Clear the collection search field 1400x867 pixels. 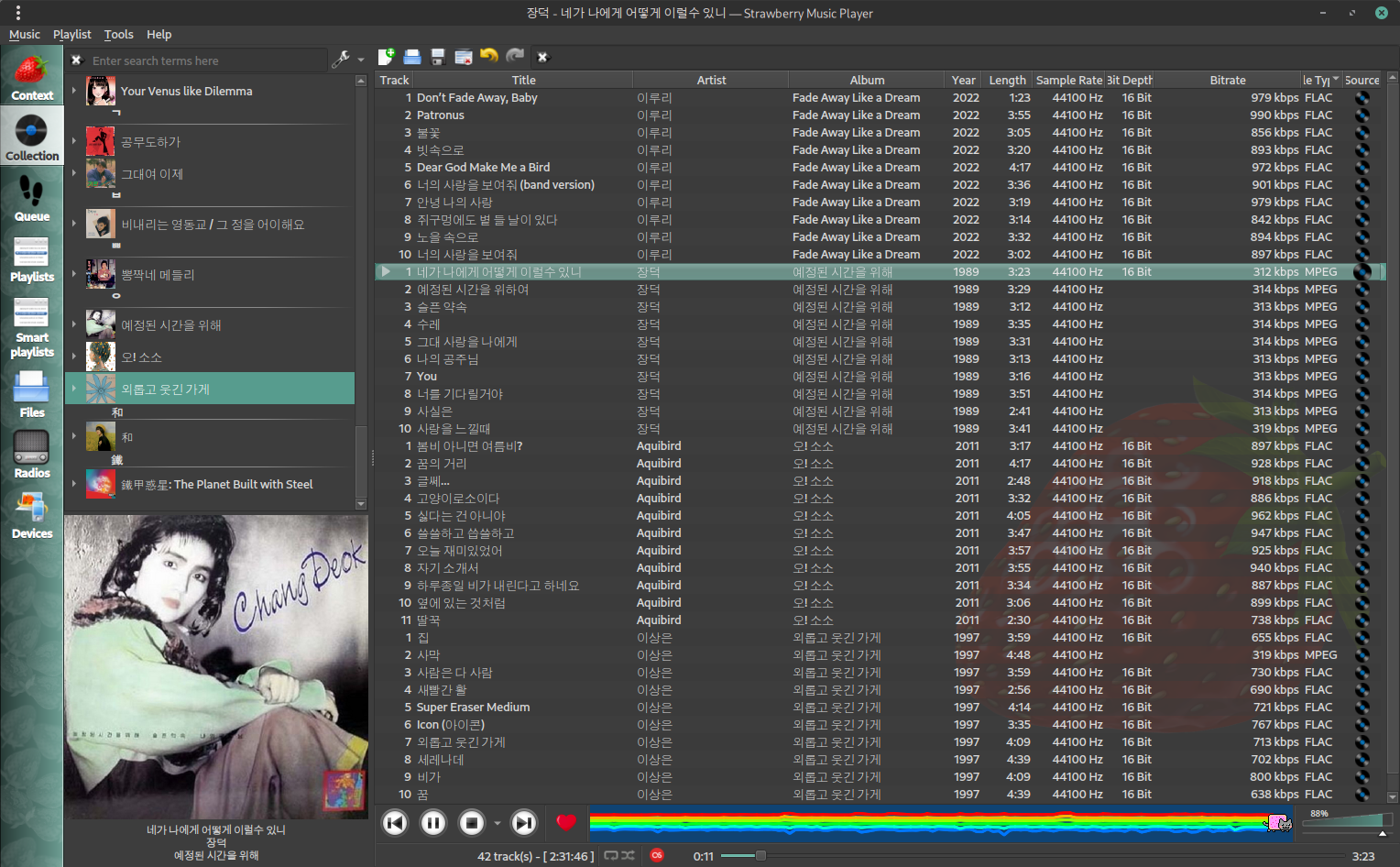coord(77,60)
